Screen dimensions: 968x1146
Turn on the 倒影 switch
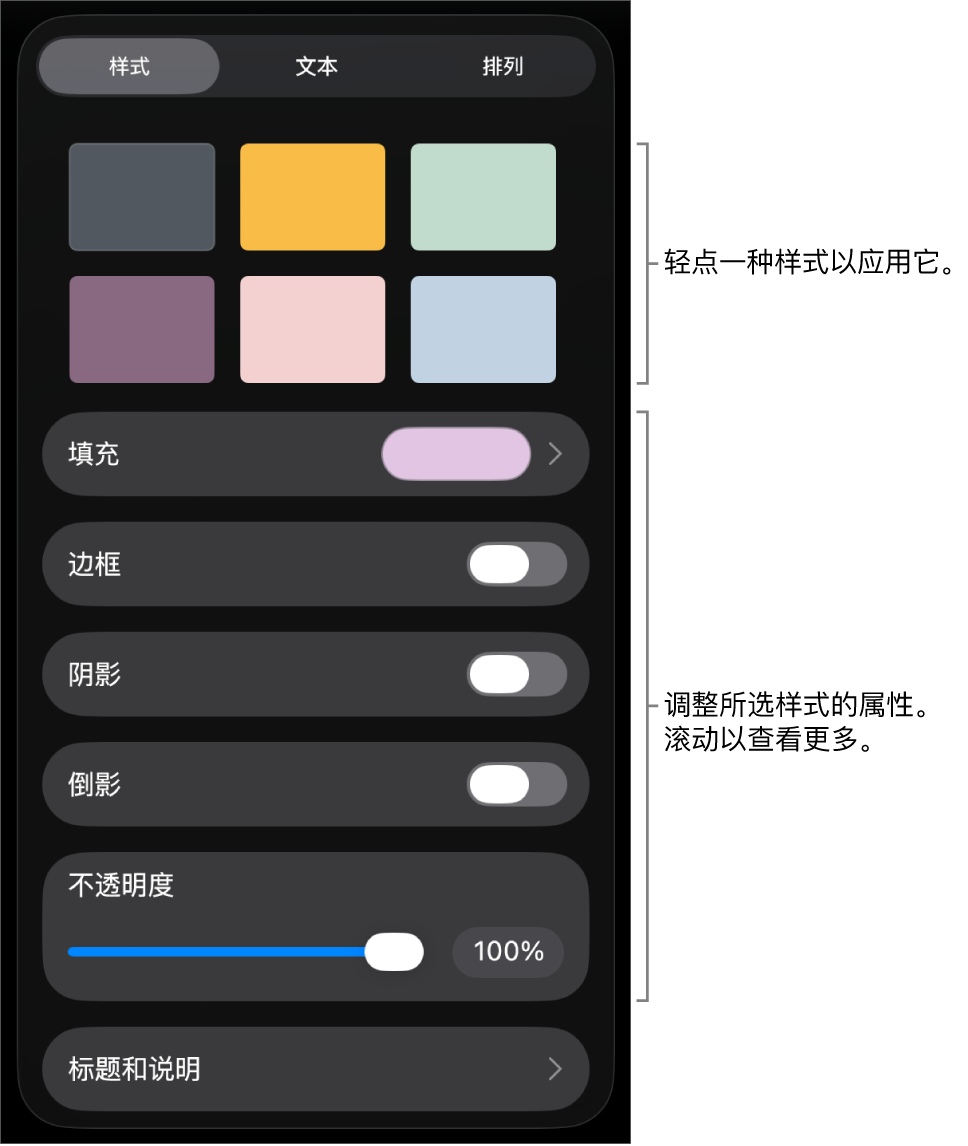517,784
